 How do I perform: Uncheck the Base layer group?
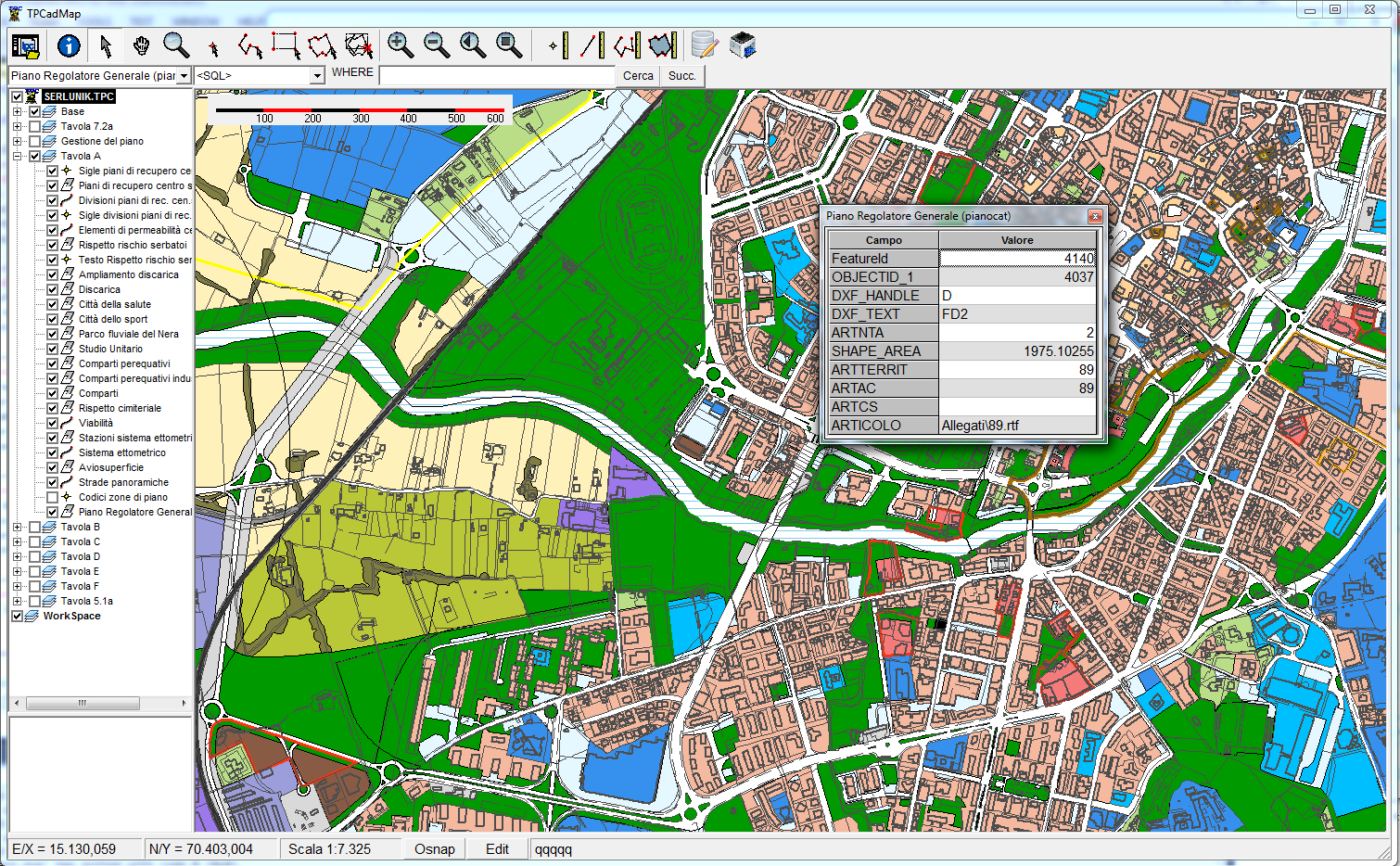point(34,111)
